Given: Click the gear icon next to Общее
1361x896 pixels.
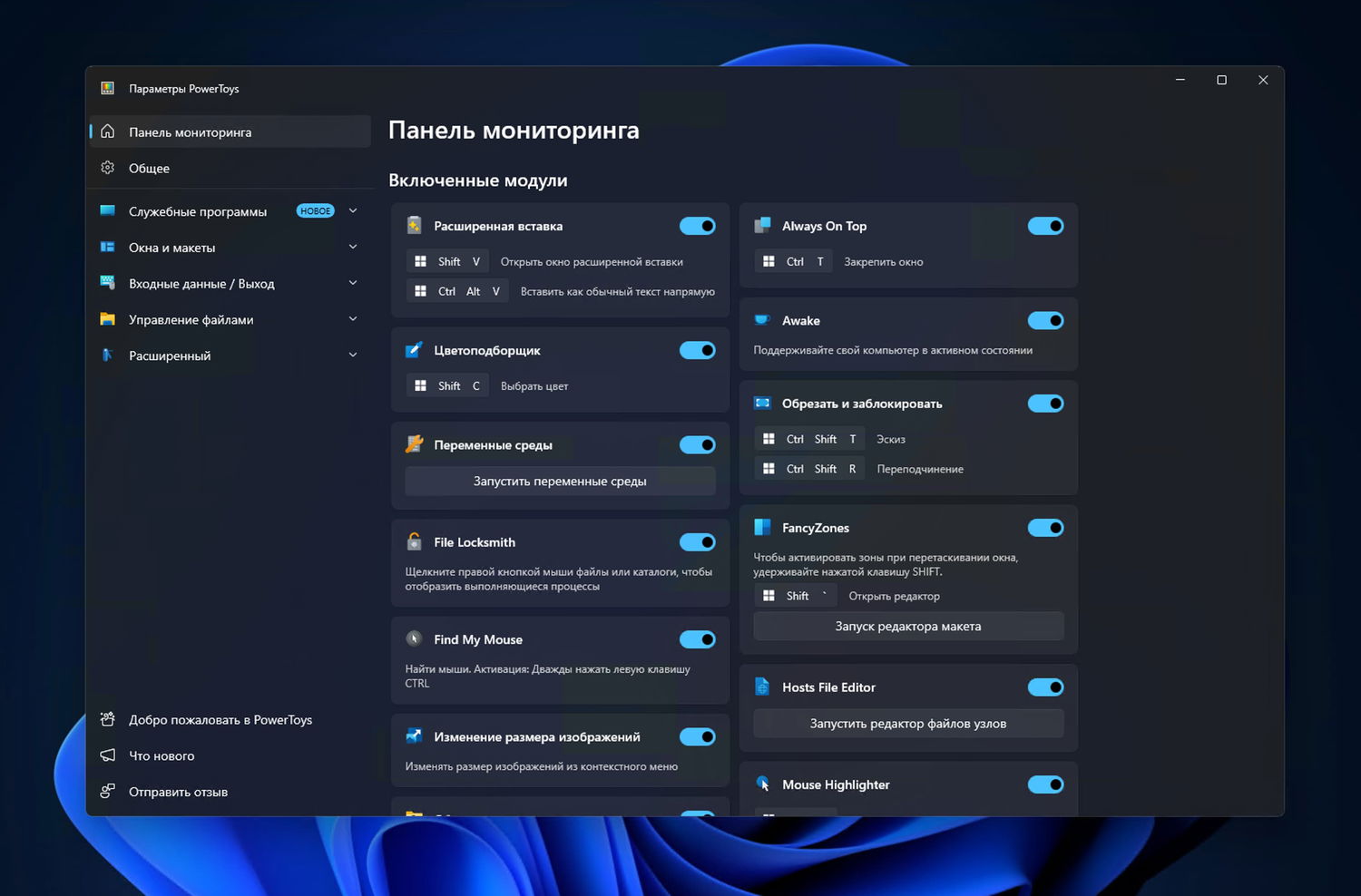Looking at the screenshot, I should (107, 168).
